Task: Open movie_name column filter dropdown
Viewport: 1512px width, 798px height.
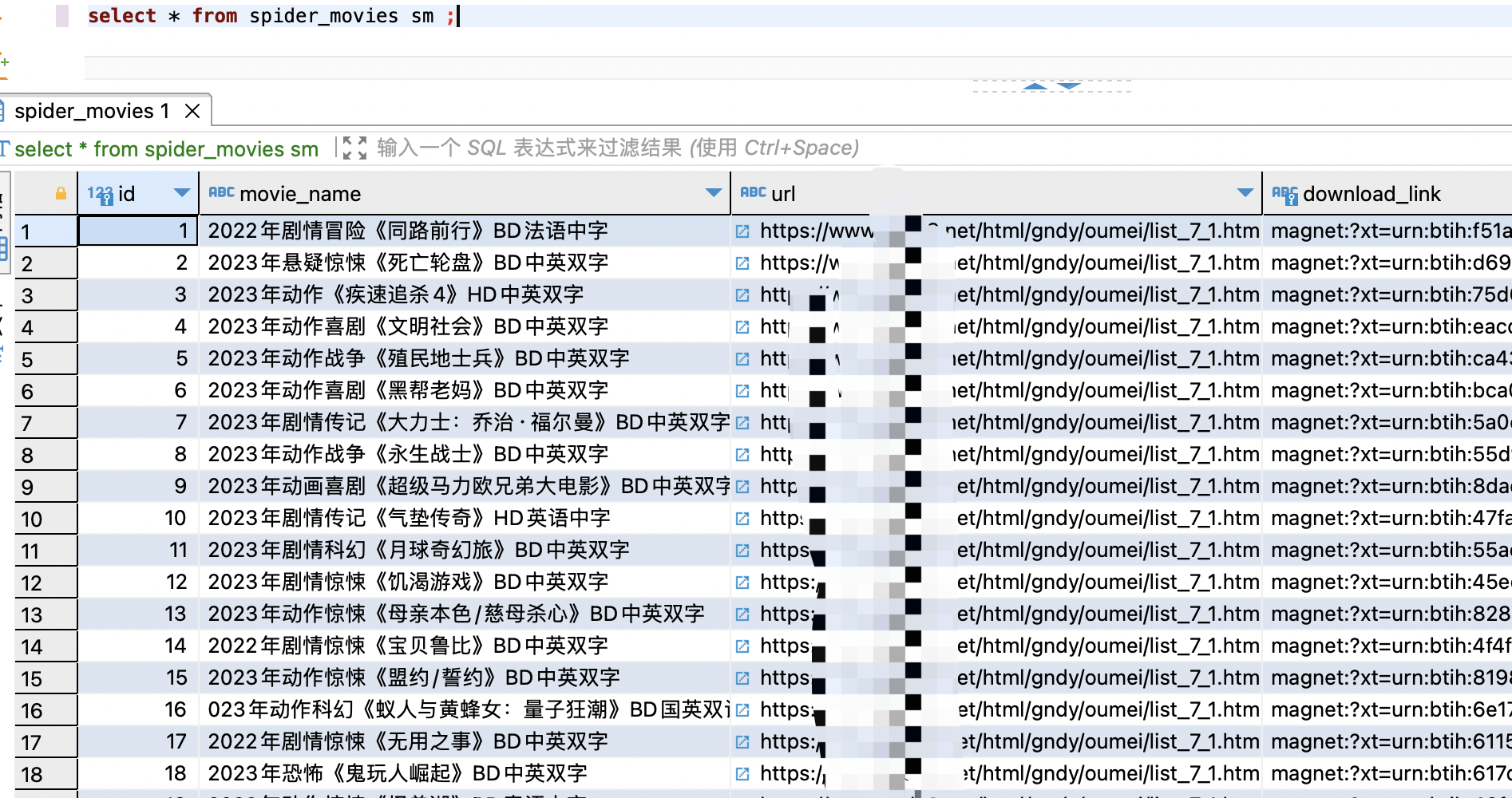Action: point(714,193)
